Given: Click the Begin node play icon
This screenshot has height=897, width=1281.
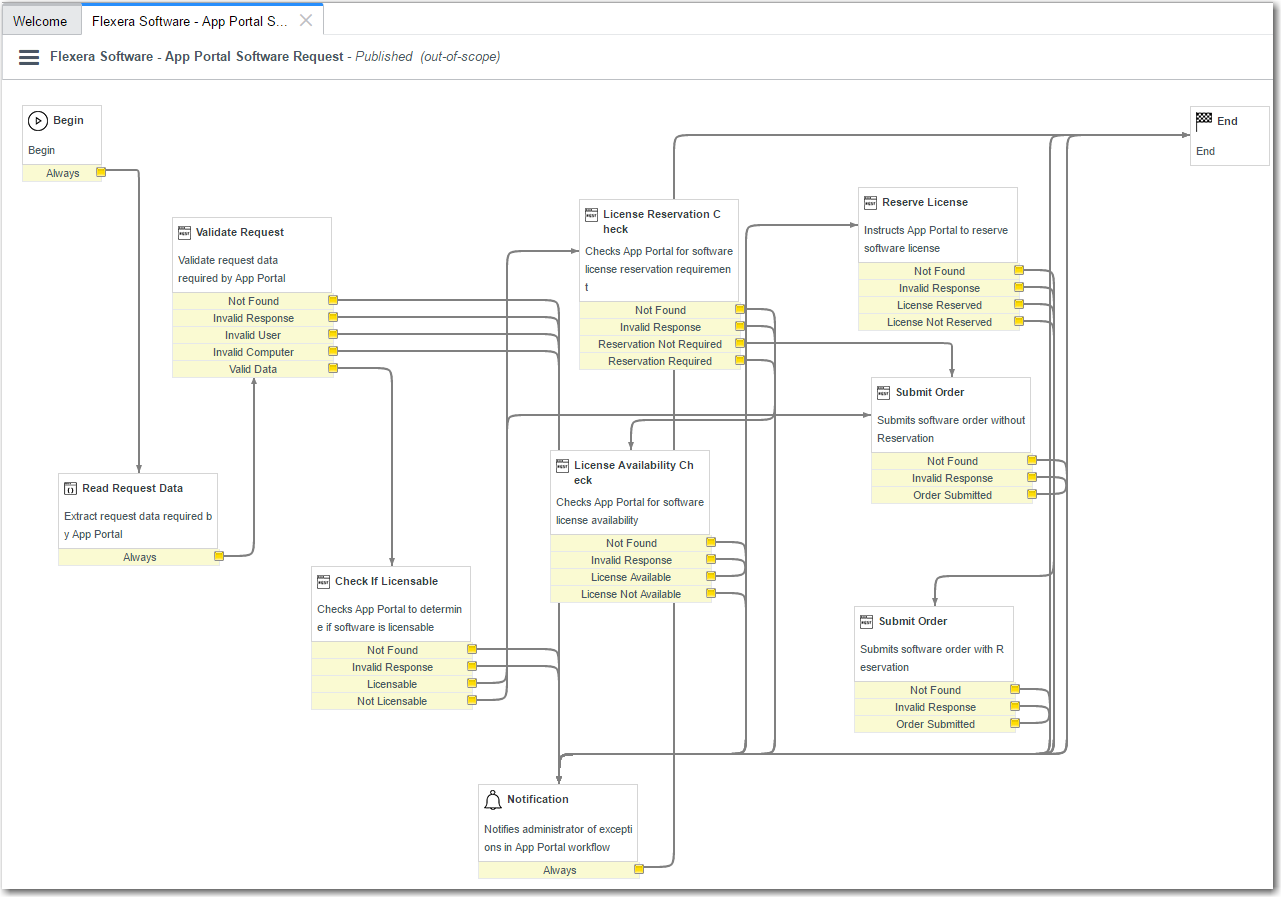Looking at the screenshot, I should (x=38, y=121).
